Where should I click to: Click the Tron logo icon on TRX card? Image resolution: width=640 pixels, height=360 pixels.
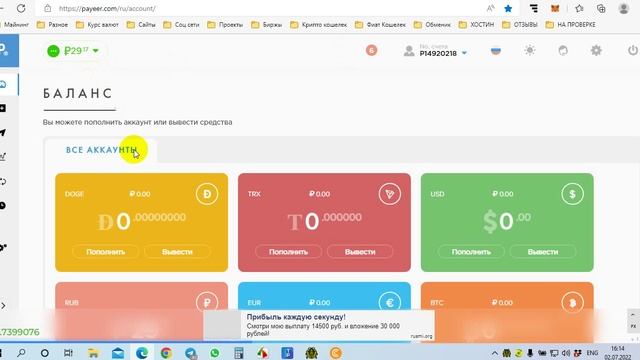(390, 194)
